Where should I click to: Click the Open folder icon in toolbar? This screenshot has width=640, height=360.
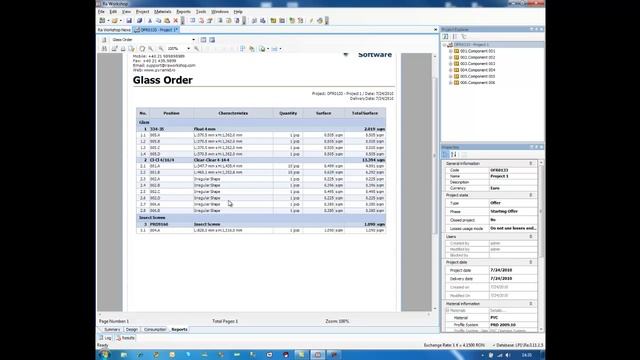pos(115,21)
